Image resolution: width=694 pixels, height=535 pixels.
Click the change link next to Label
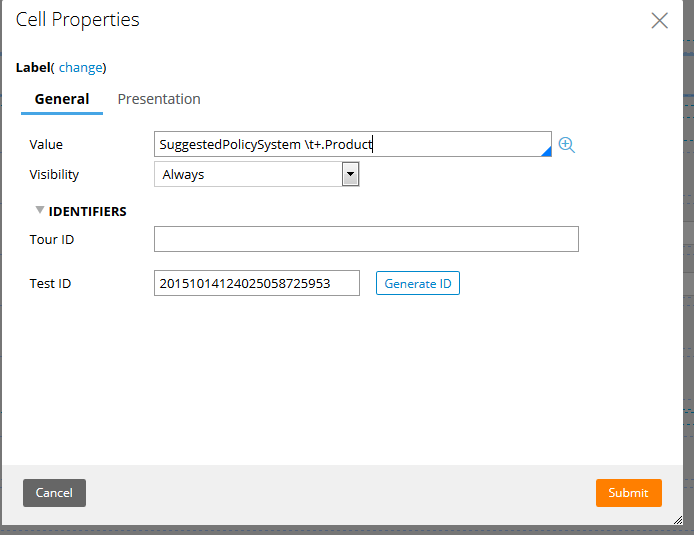point(81,68)
